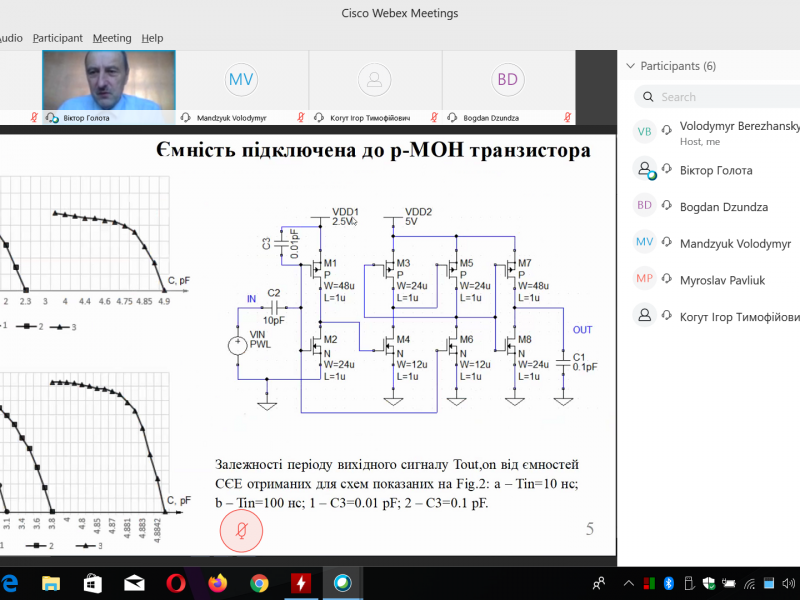Click headset icon next to Bogdan Dzundza
Viewport: 800px width, 600px height.
(665, 206)
